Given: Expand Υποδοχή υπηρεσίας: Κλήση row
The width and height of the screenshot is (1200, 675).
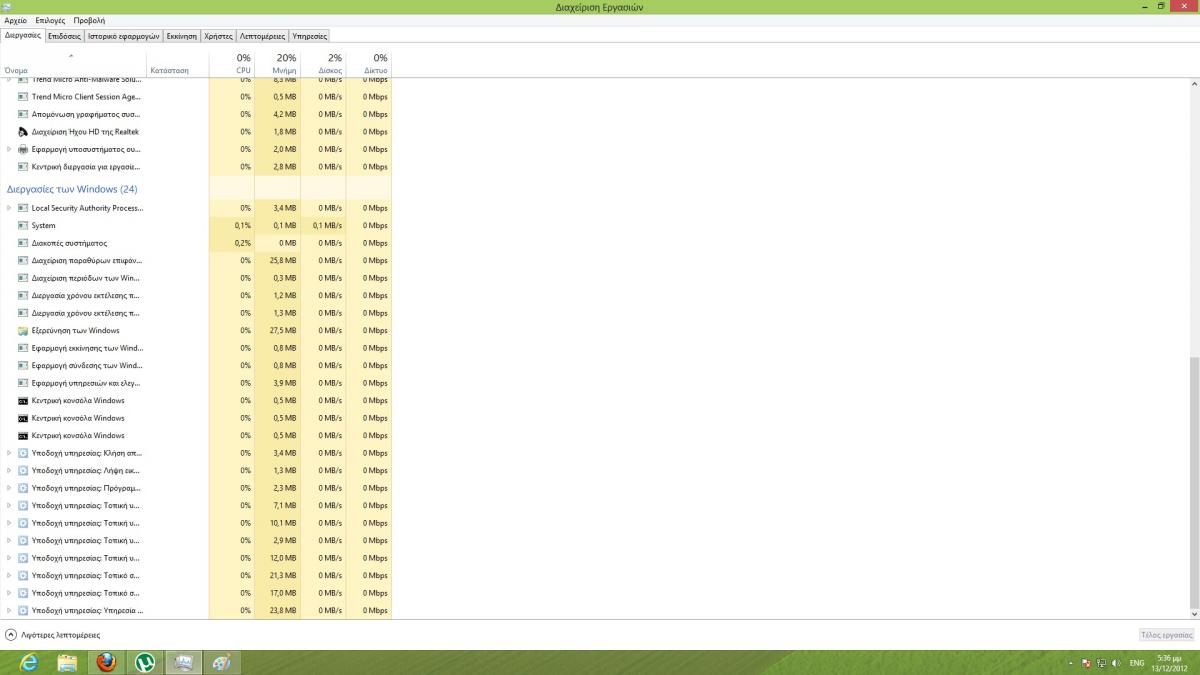Looking at the screenshot, I should pyautogui.click(x=9, y=453).
